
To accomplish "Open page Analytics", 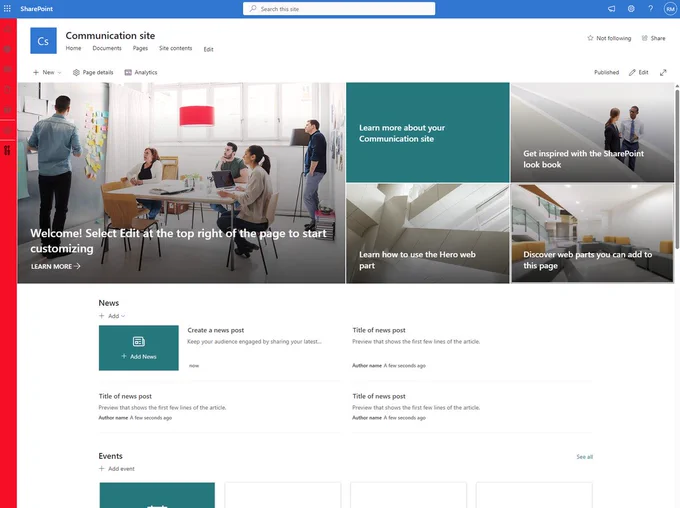I will (141, 72).
